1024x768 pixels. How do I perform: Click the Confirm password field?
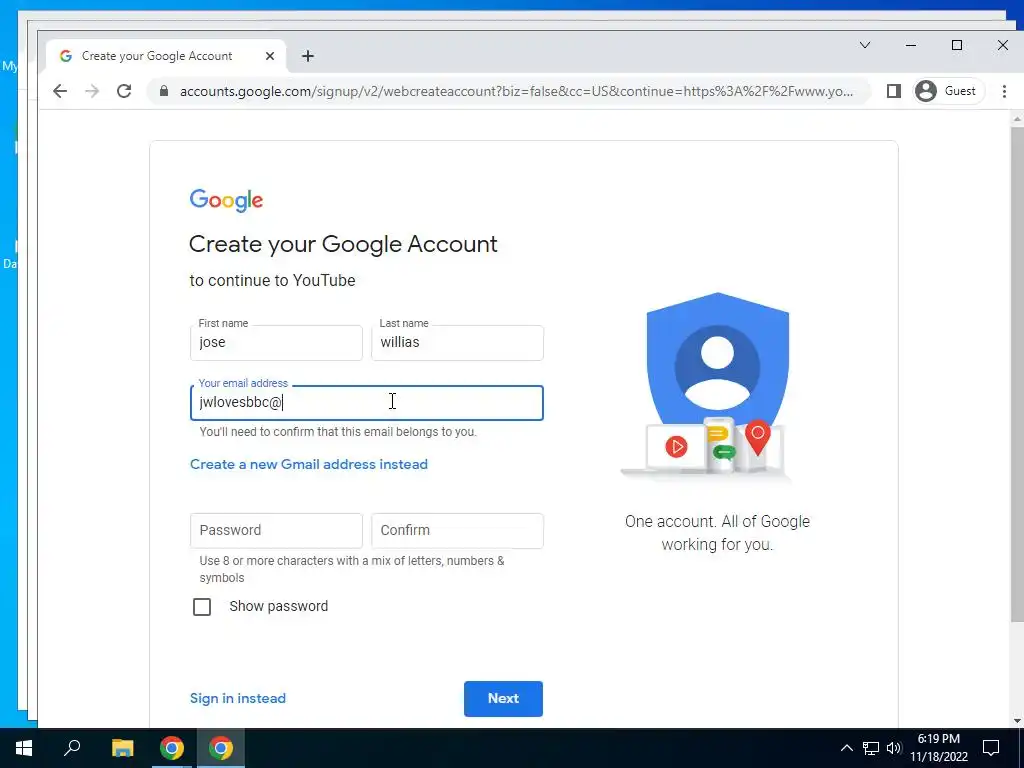(457, 530)
